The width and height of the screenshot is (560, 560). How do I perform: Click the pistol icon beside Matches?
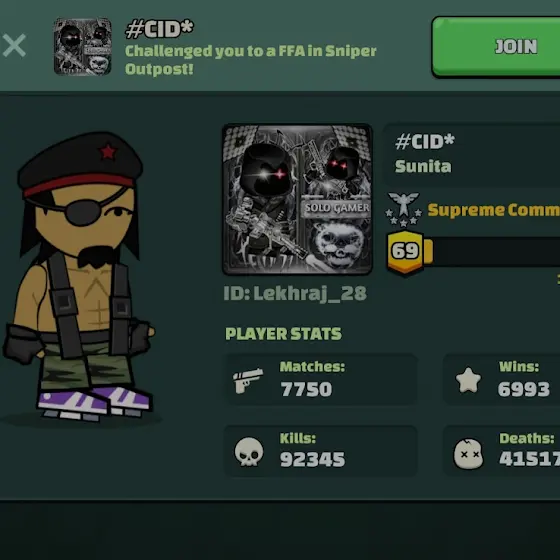(x=248, y=381)
